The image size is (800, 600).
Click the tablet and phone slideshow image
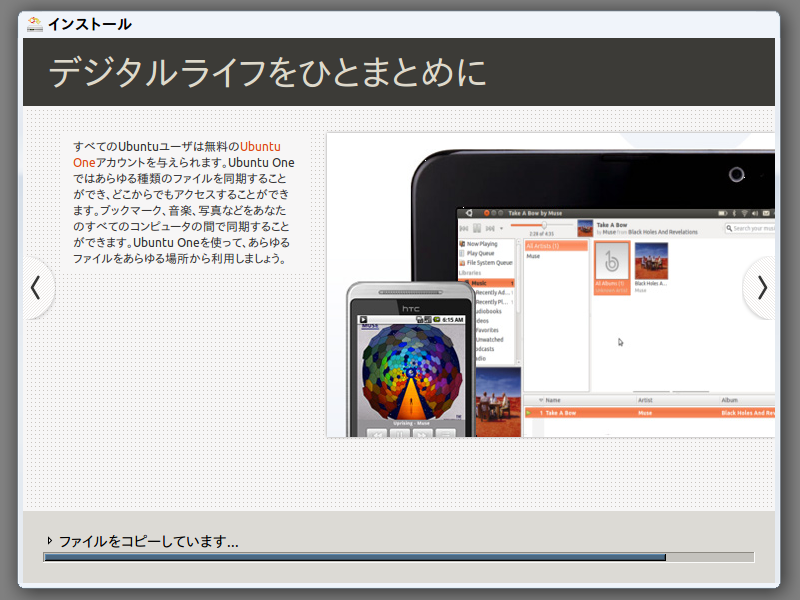[551, 285]
